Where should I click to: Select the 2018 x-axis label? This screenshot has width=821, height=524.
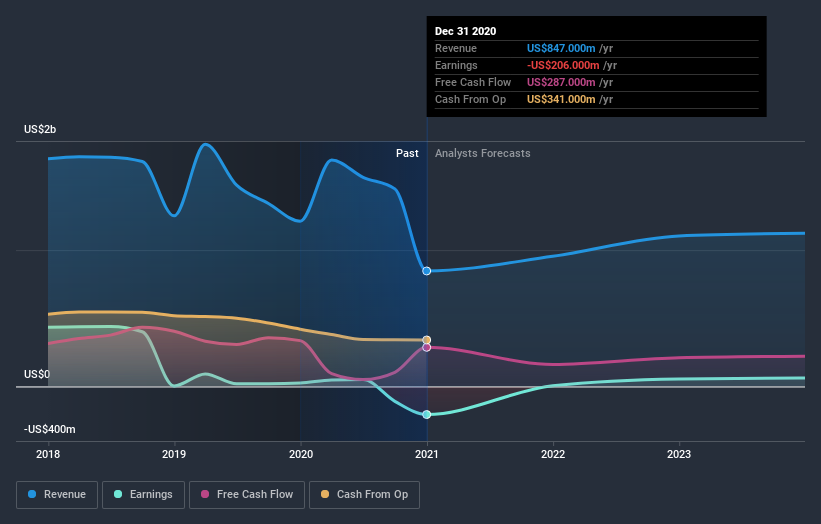pyautogui.click(x=48, y=454)
